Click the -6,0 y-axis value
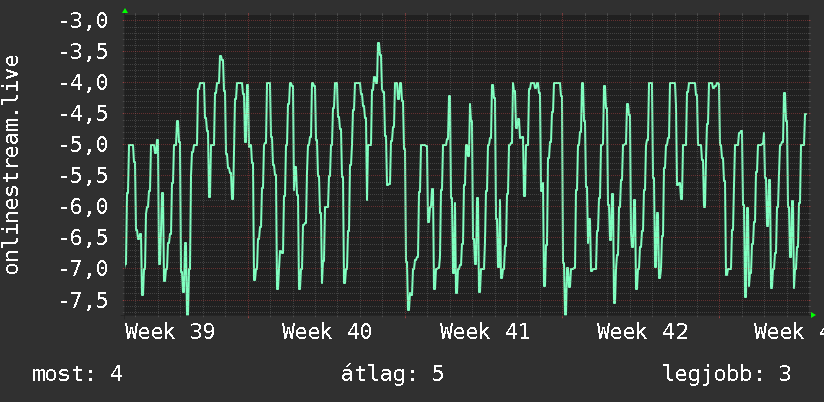 tap(84, 207)
